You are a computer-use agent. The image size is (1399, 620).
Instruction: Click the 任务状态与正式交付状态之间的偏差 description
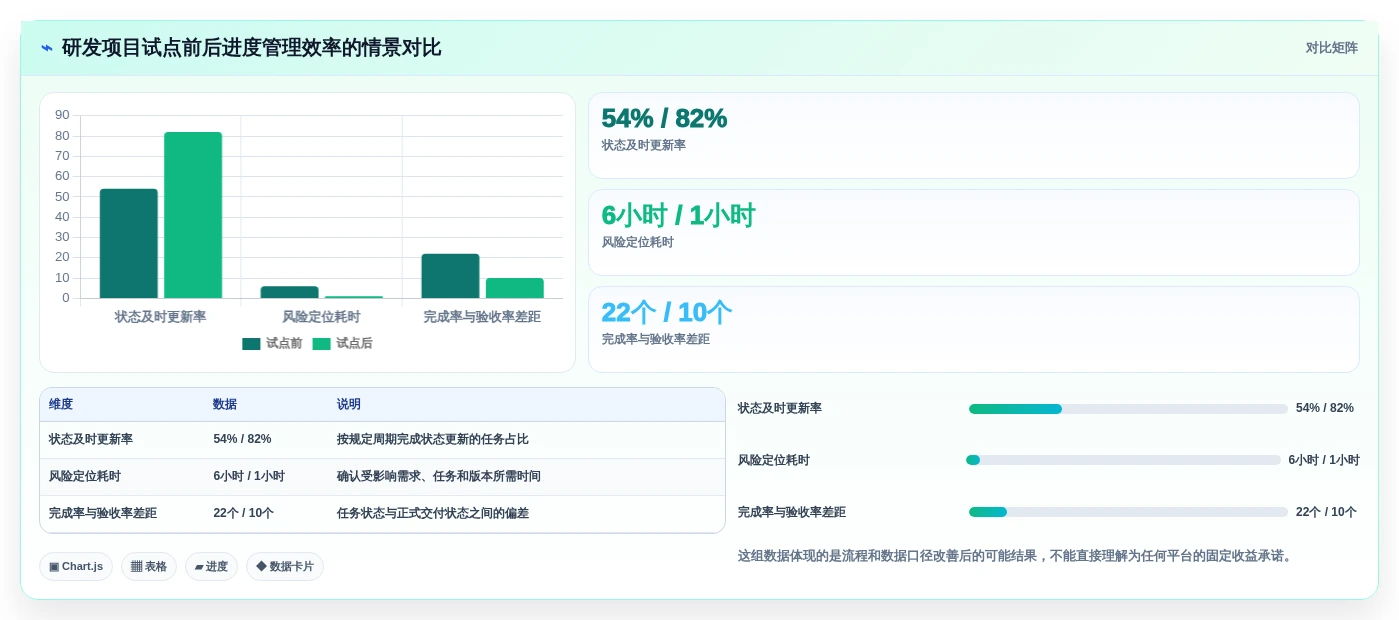[x=433, y=513]
